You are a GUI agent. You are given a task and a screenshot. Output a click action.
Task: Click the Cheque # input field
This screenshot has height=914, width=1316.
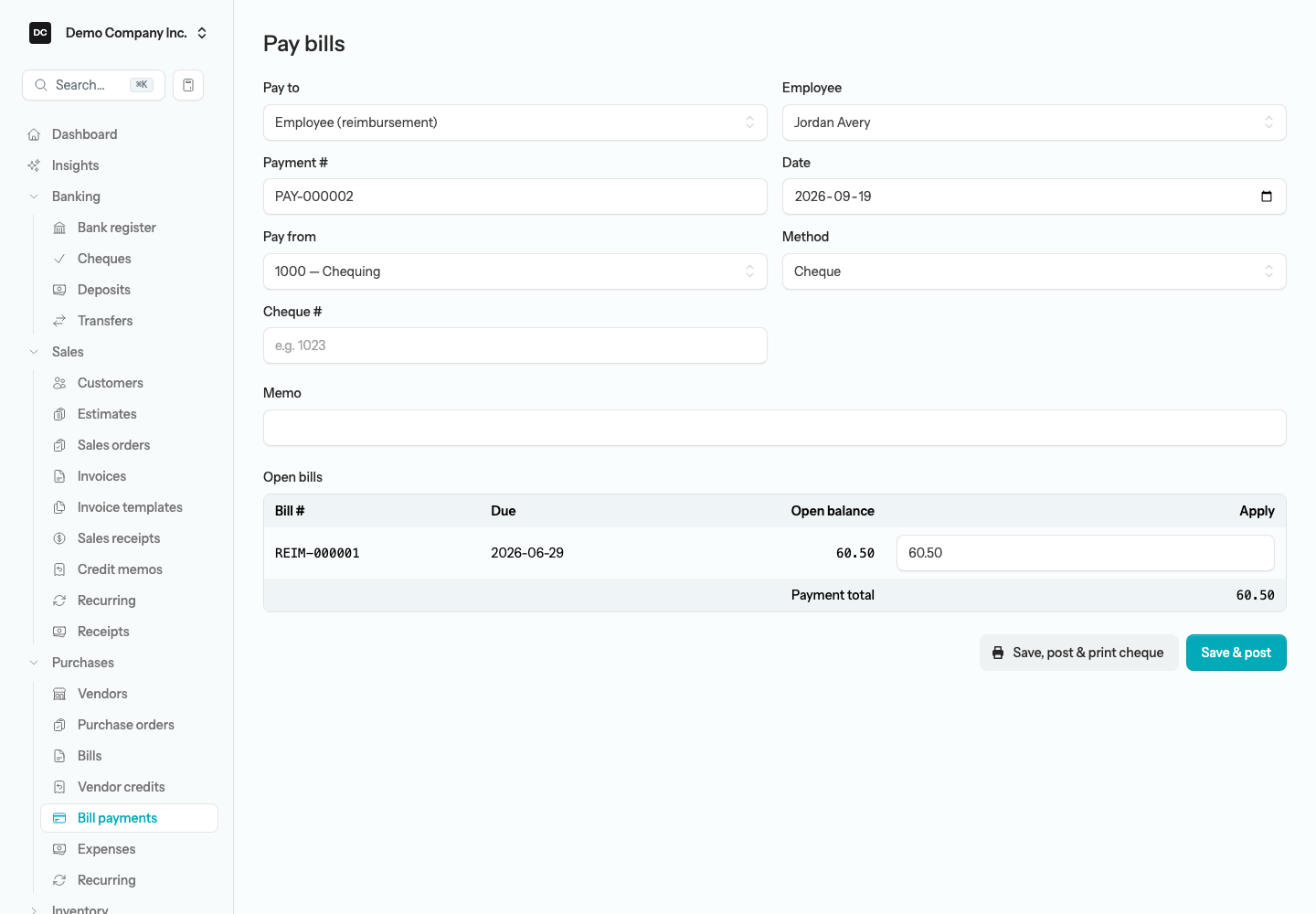(x=515, y=345)
